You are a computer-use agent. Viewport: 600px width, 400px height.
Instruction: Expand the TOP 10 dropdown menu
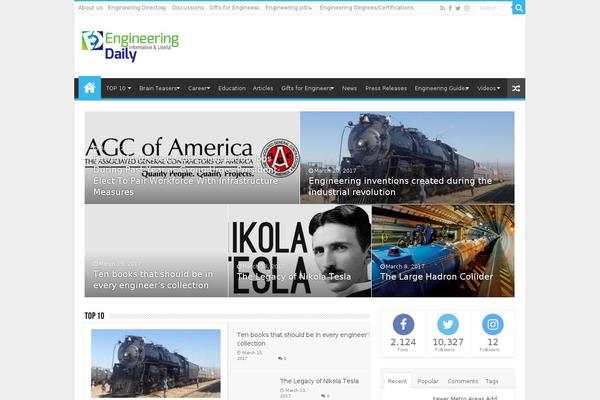click(118, 88)
